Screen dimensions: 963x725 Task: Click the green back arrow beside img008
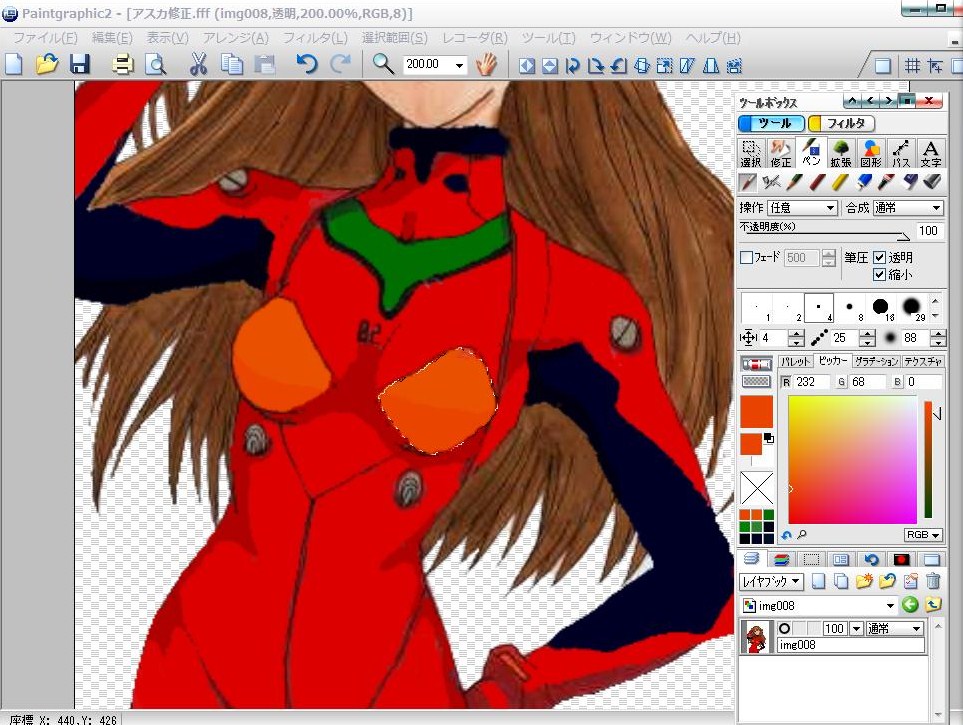[x=910, y=605]
